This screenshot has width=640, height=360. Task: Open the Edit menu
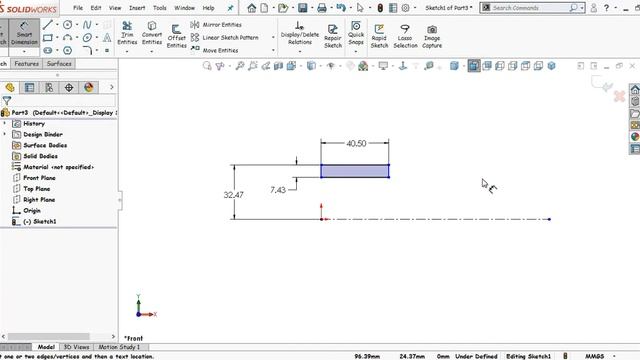click(x=96, y=8)
